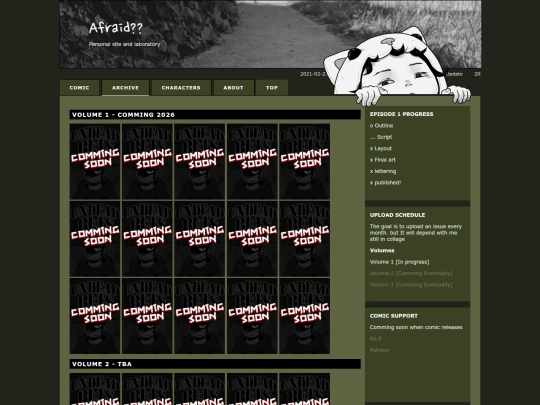Image resolution: width=540 pixels, height=405 pixels.
Task: Click the Afraid?? site title
Action: (x=116, y=28)
